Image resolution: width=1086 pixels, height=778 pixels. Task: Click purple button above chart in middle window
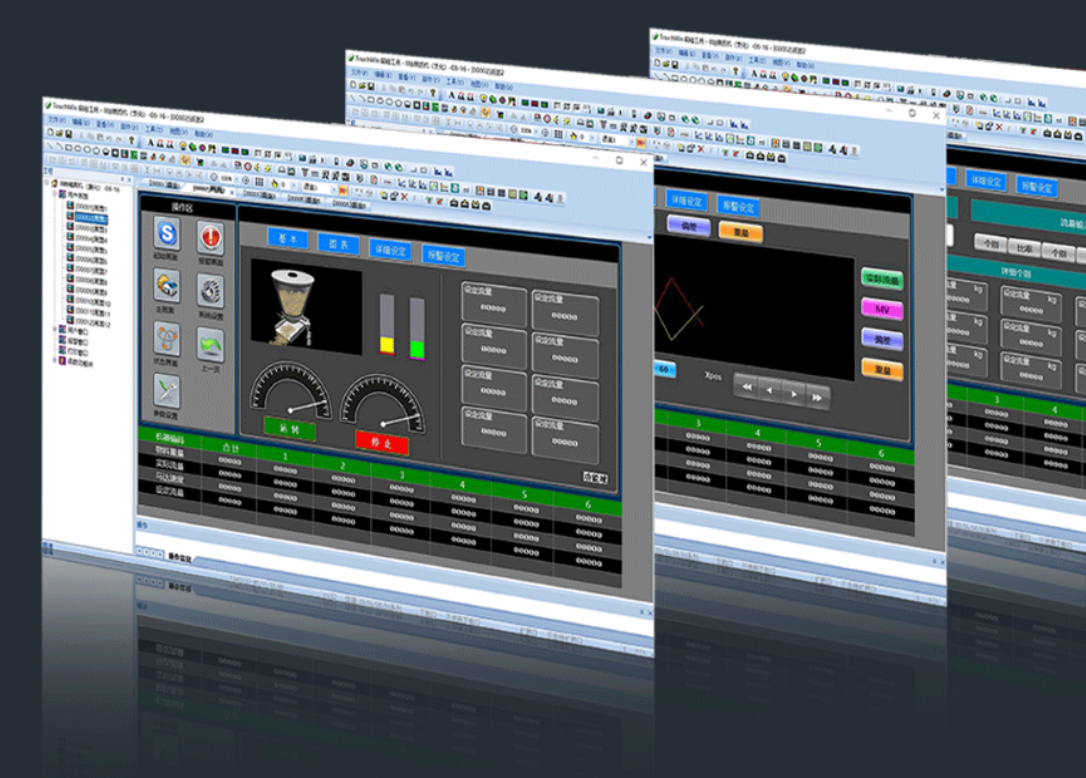click(x=688, y=226)
